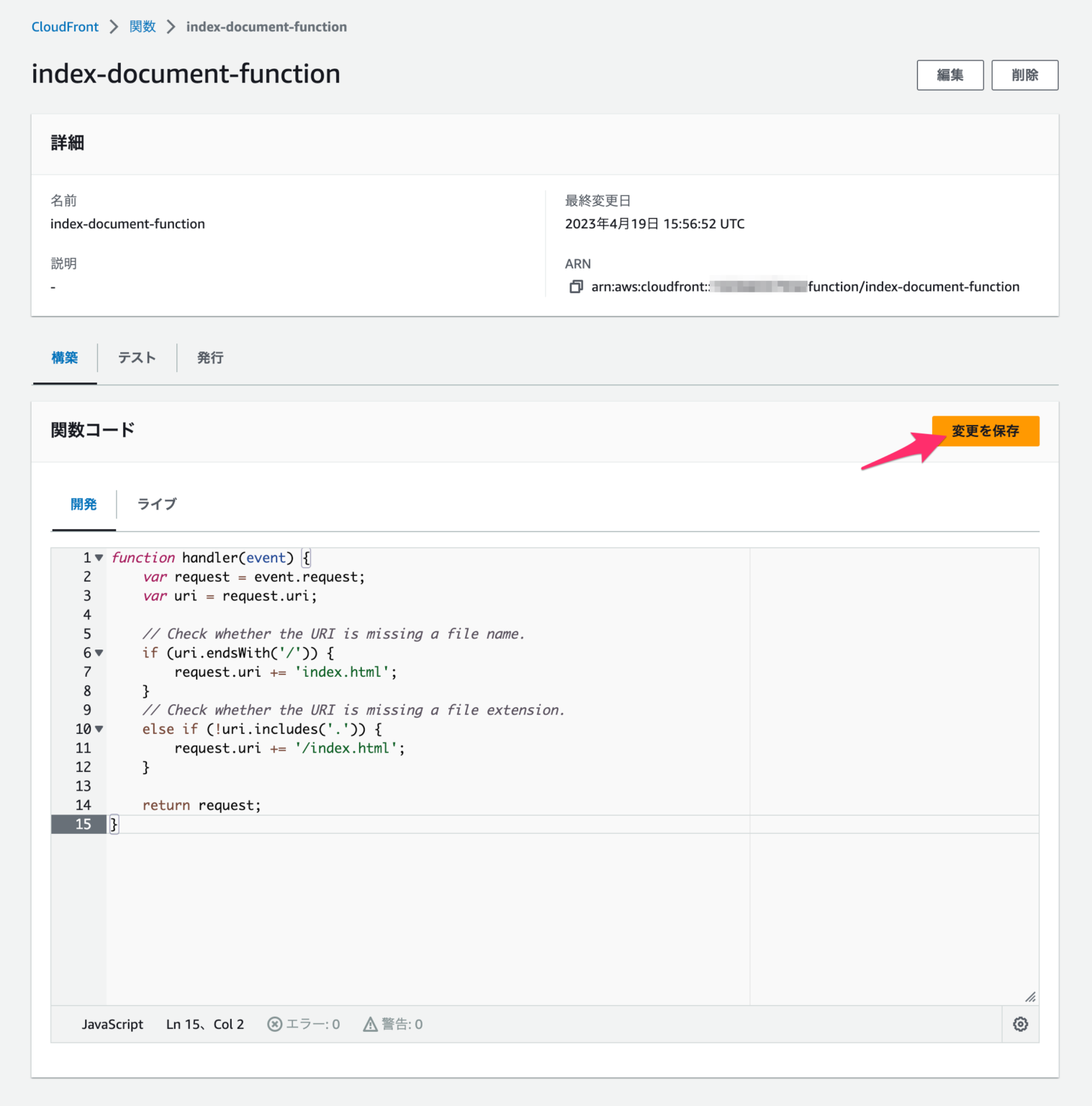Switch to the ライブ code tab

(155, 504)
